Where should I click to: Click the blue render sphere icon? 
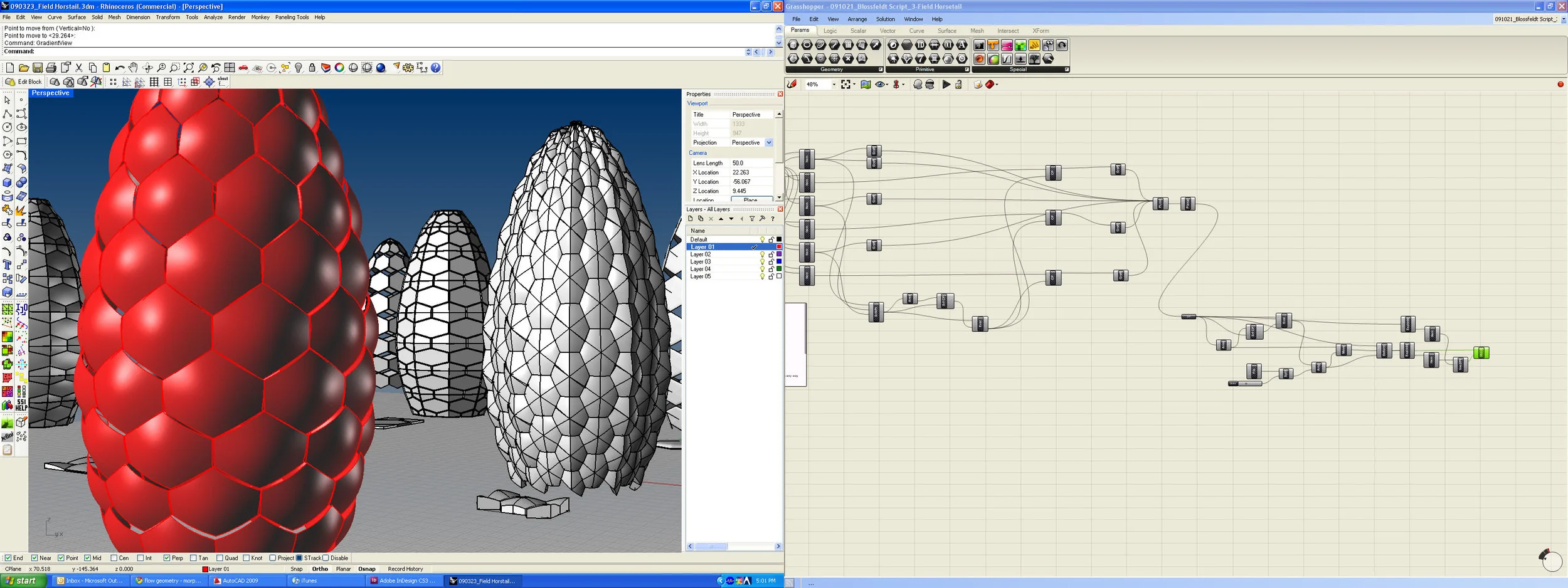click(x=381, y=68)
